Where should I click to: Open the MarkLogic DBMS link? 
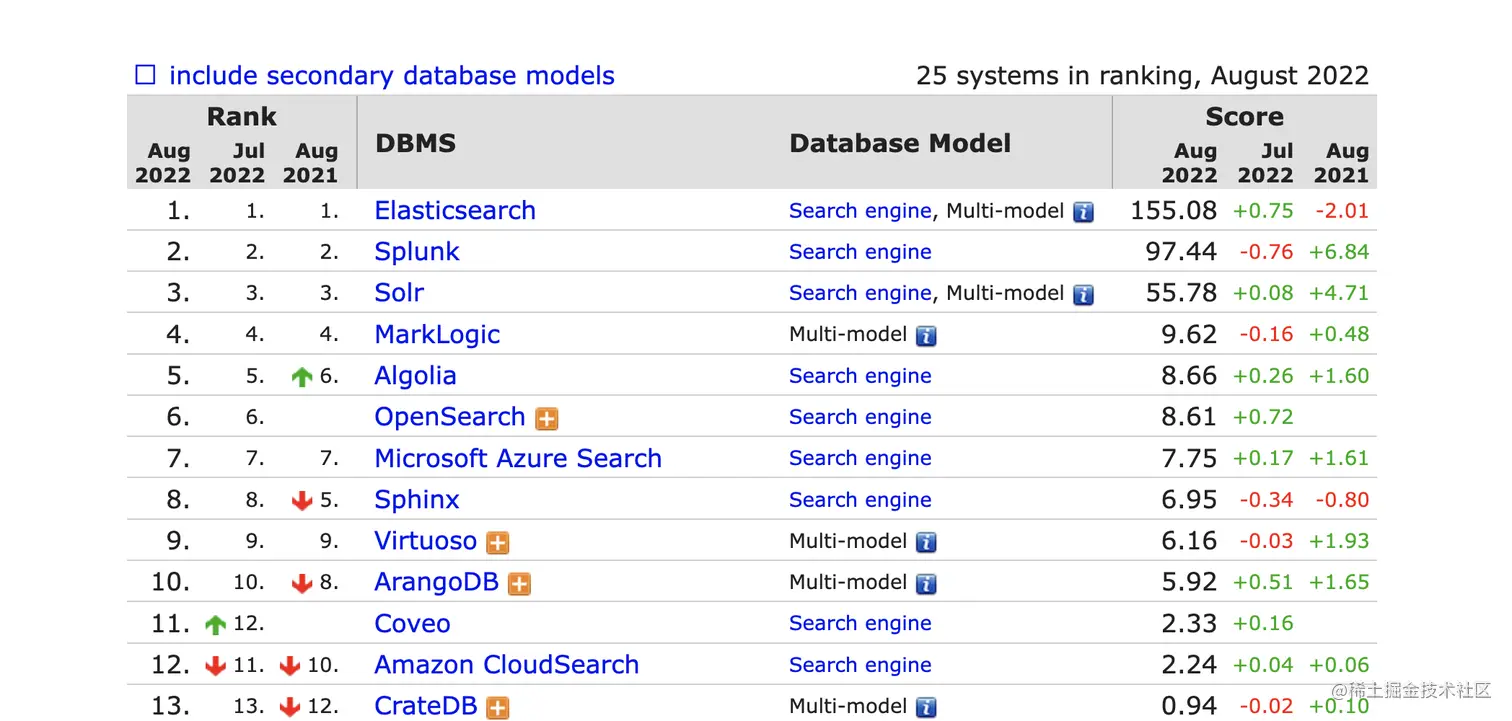coord(437,335)
